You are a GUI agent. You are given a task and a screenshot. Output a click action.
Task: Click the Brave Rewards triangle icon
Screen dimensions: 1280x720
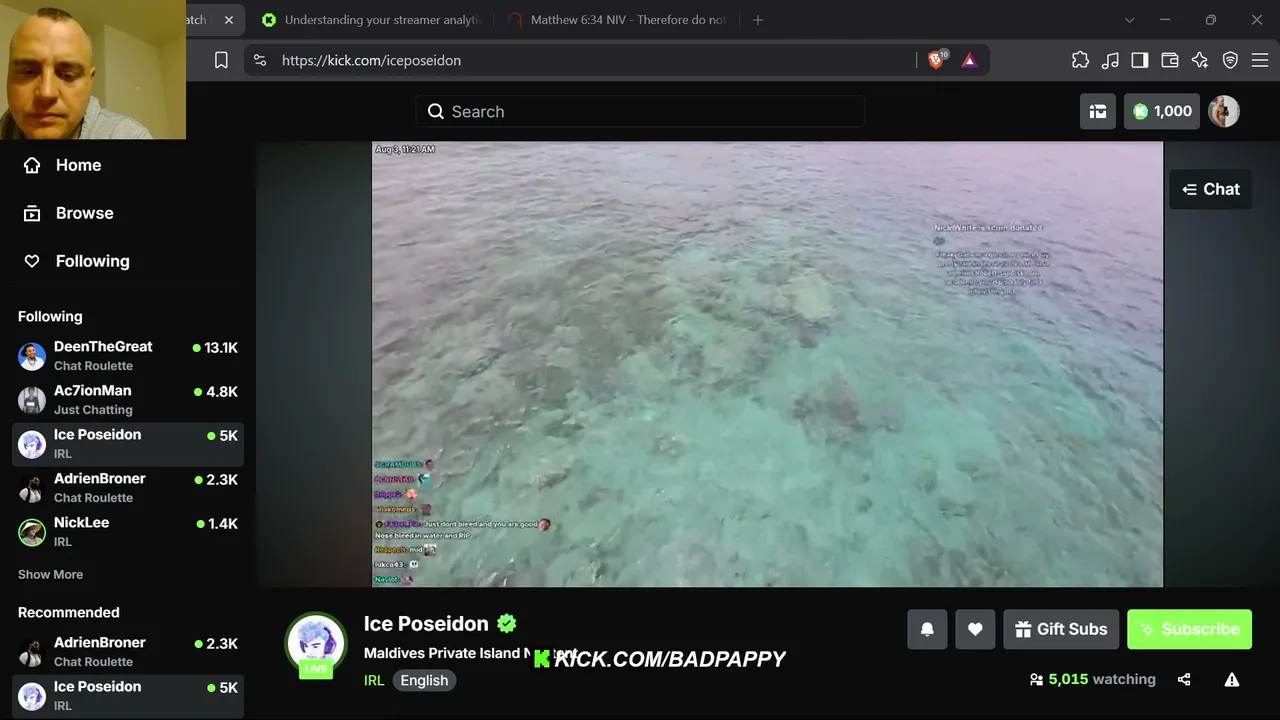(x=969, y=60)
